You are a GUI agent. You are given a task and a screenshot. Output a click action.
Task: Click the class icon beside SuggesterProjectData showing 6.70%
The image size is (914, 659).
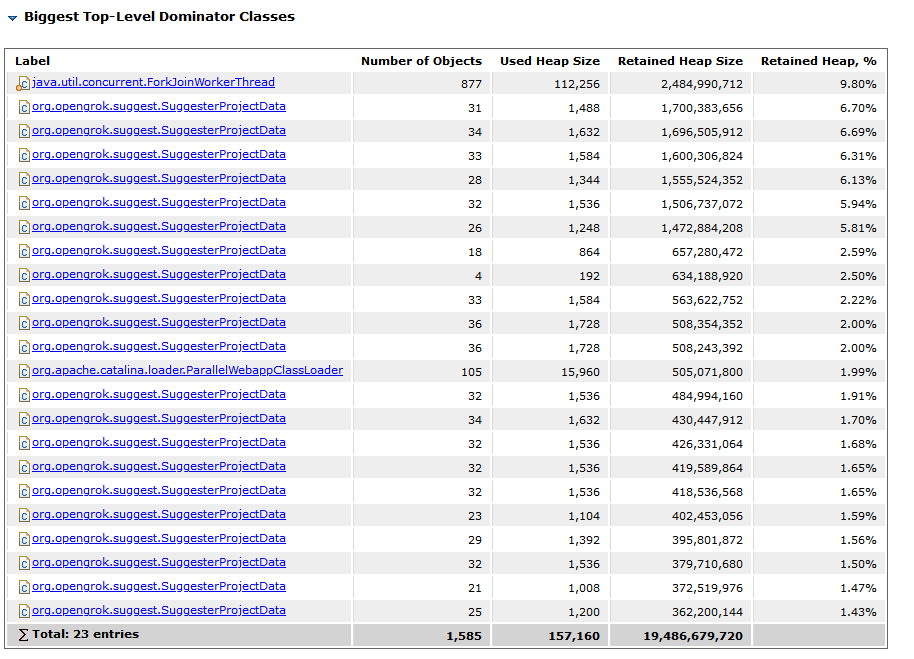click(x=24, y=106)
